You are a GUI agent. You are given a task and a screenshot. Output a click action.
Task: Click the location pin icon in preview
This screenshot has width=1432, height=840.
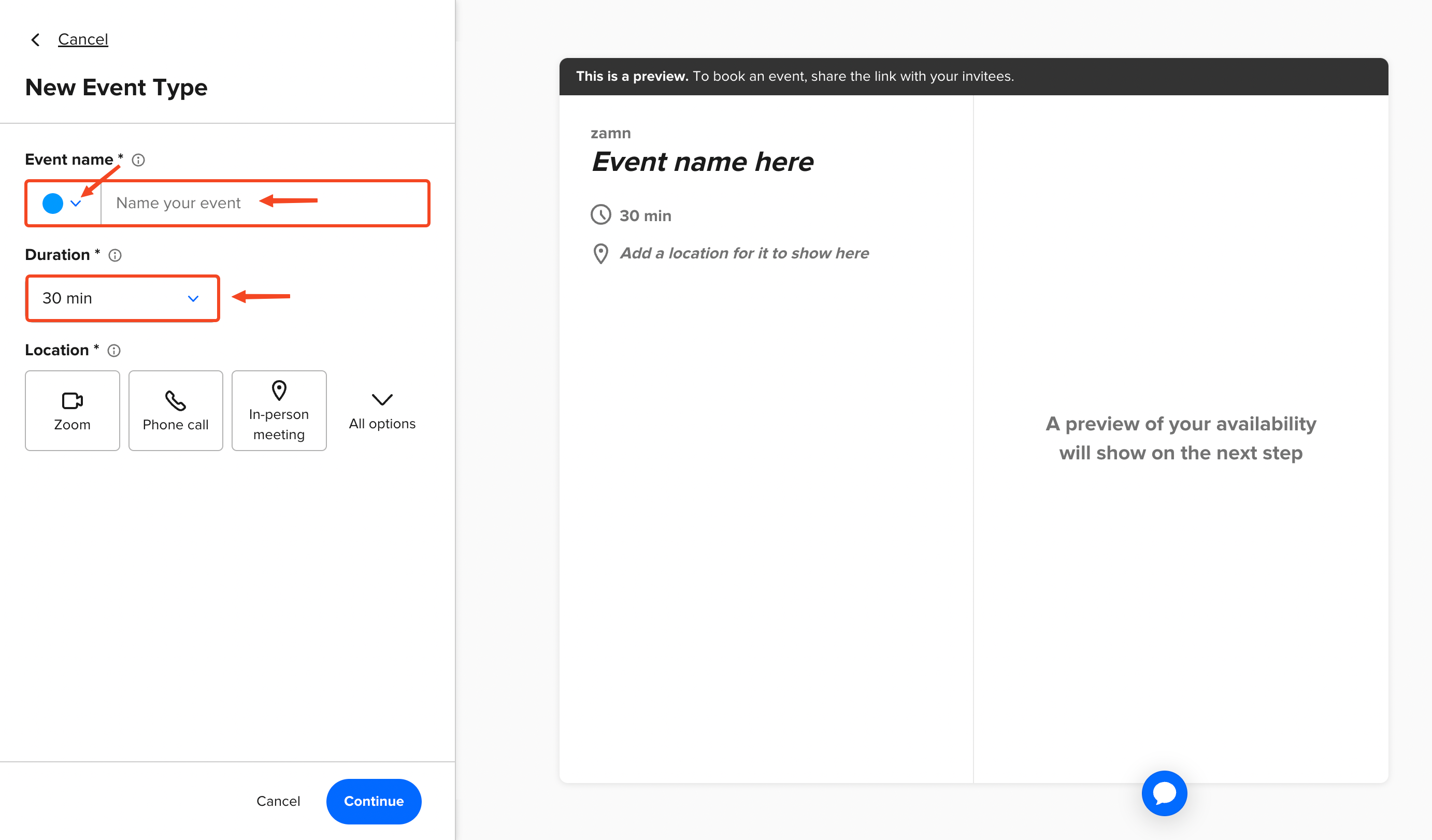600,253
